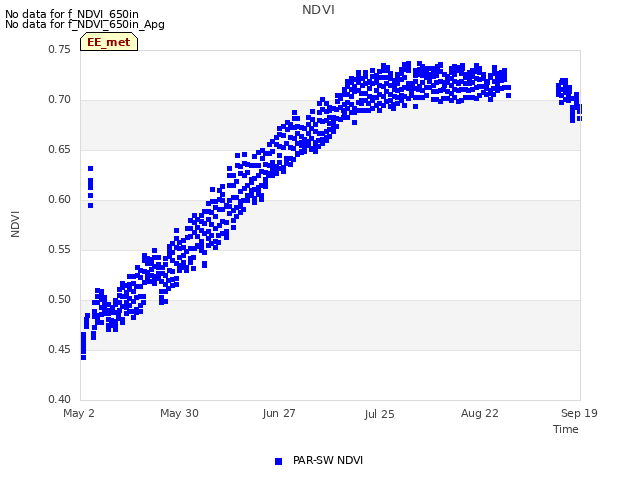This screenshot has height=480, width=640.
Task: Click the 0.60 y-axis tick label
Action: point(59,200)
